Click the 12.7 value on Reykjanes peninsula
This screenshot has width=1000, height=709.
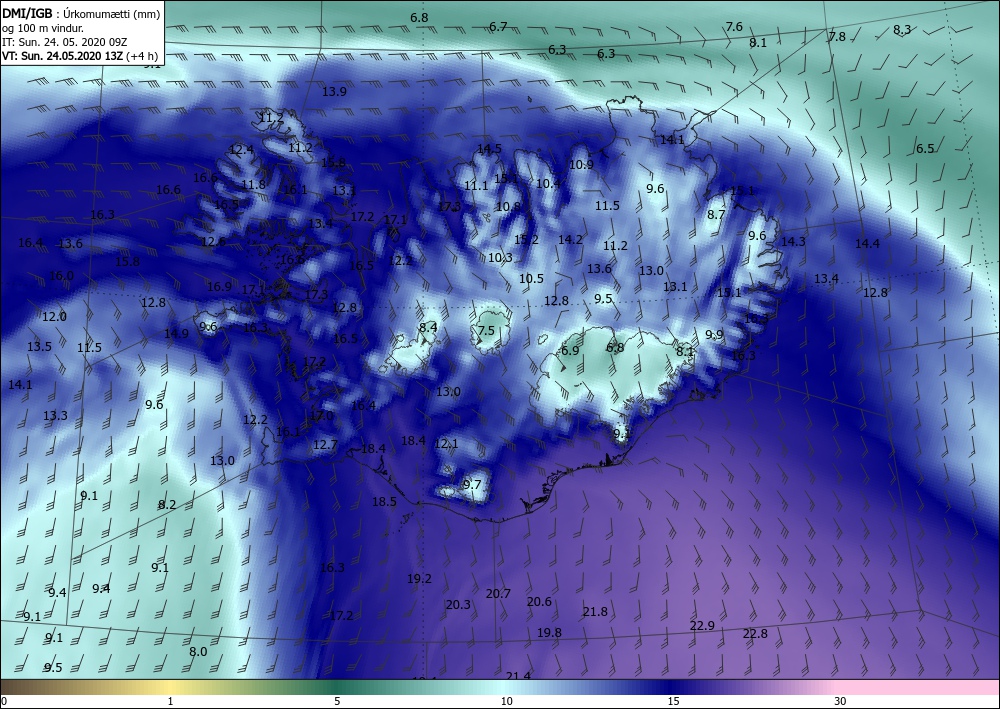(325, 444)
